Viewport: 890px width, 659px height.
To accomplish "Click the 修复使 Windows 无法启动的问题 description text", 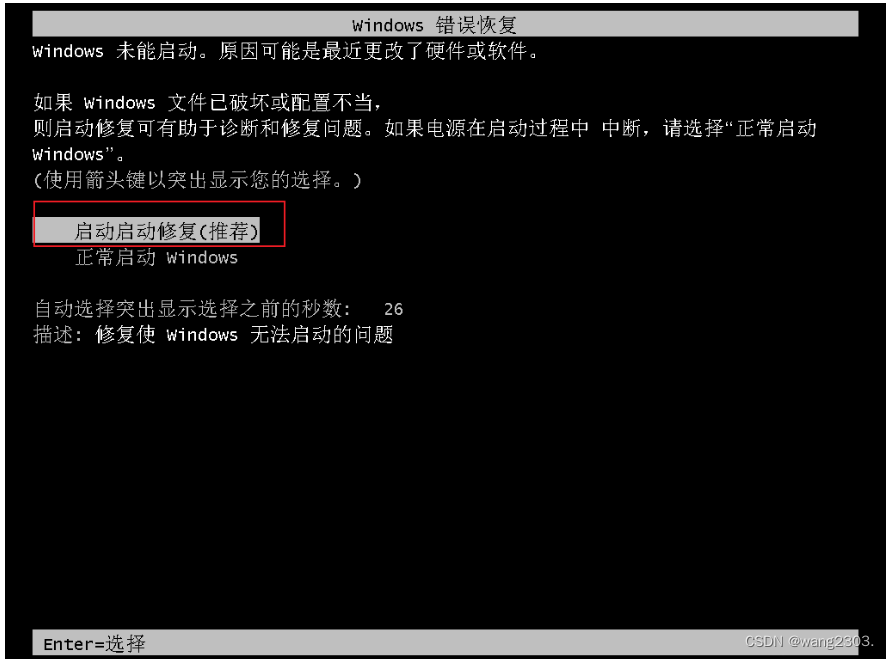I will click(244, 334).
